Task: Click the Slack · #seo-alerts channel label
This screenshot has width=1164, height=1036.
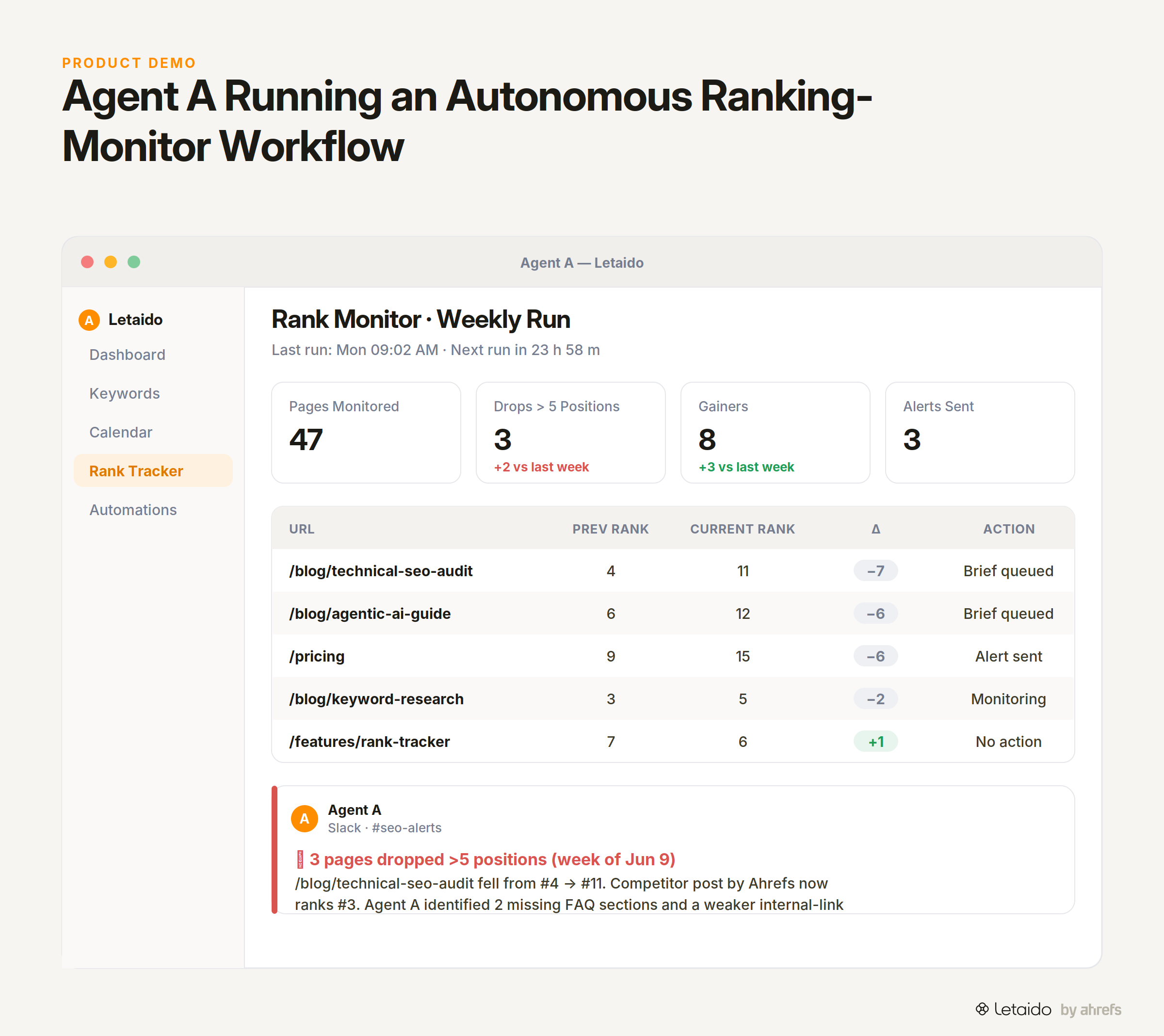Action: tap(385, 827)
